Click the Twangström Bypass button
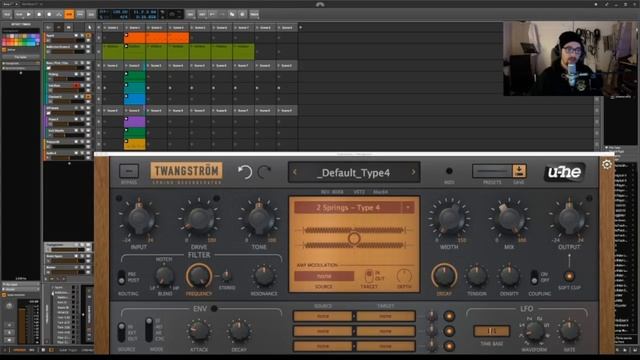Screen dimensions: 640x360 pos(129,171)
